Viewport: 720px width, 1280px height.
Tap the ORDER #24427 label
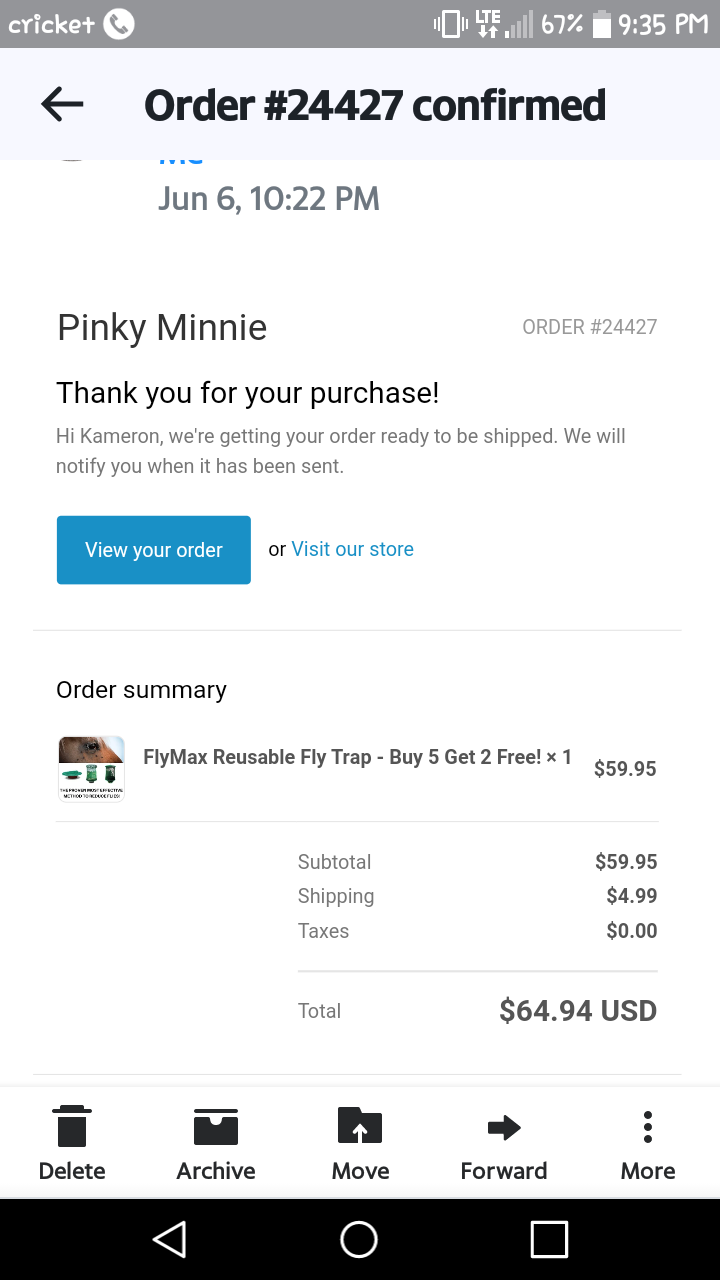(590, 327)
